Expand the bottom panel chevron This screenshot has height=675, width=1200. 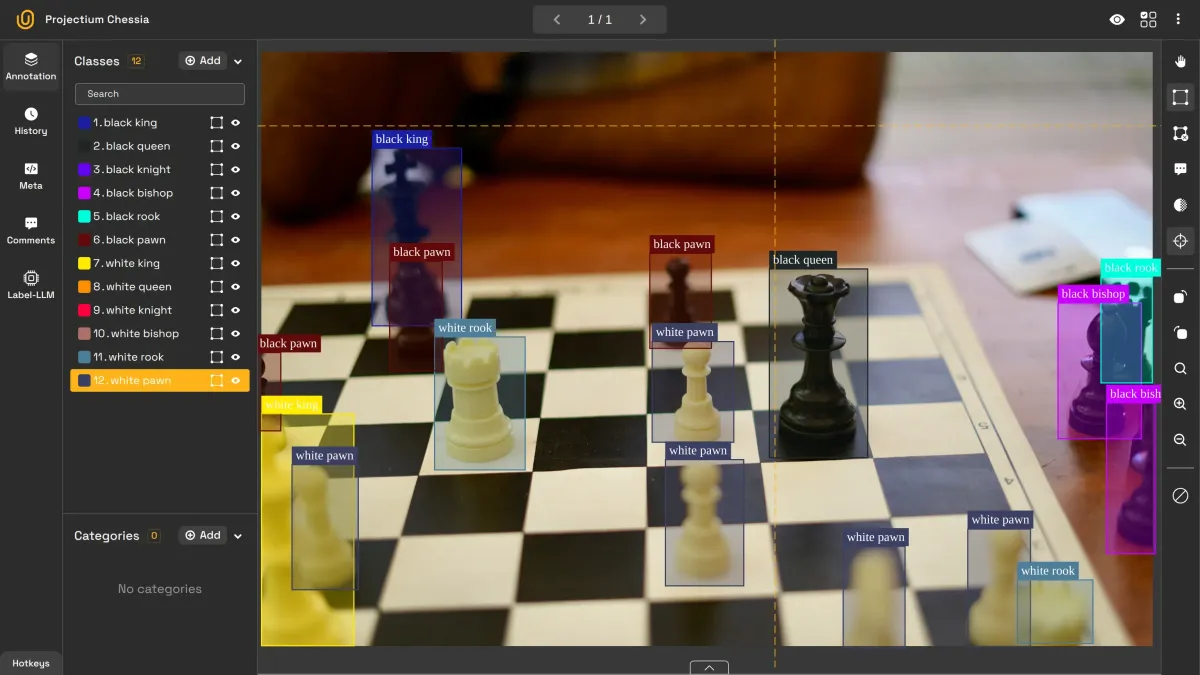point(709,668)
